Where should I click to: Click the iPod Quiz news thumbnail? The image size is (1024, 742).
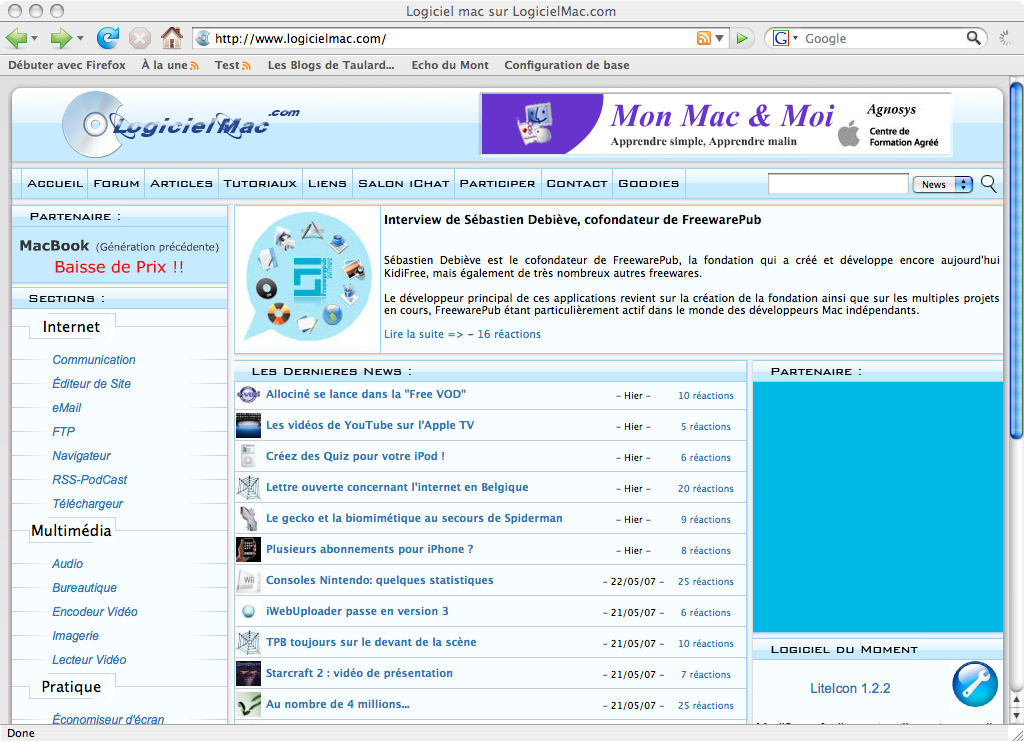tap(248, 456)
